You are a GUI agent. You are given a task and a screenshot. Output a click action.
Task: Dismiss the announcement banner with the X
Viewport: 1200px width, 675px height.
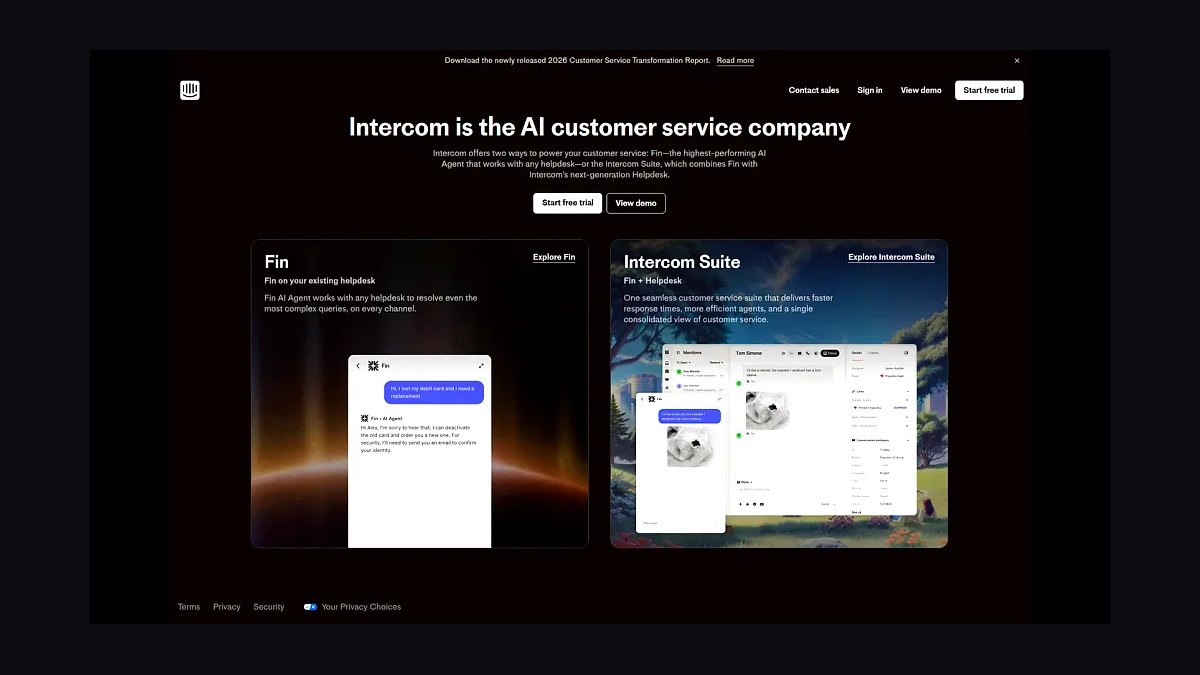pos(1017,61)
